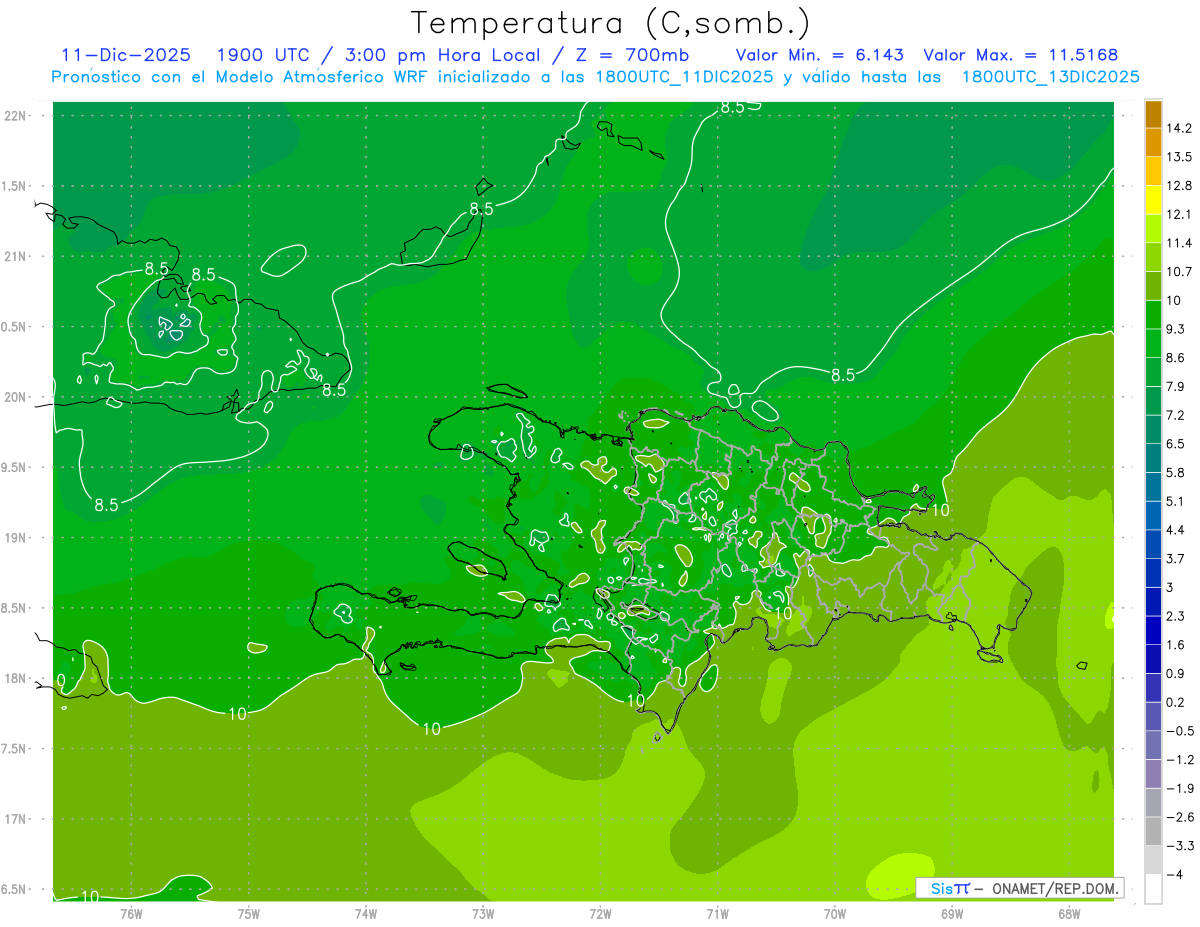Image resolution: width=1200 pixels, height=927 pixels.
Task: Click the 'Valor Min. = 6.143' text
Action: point(819,55)
